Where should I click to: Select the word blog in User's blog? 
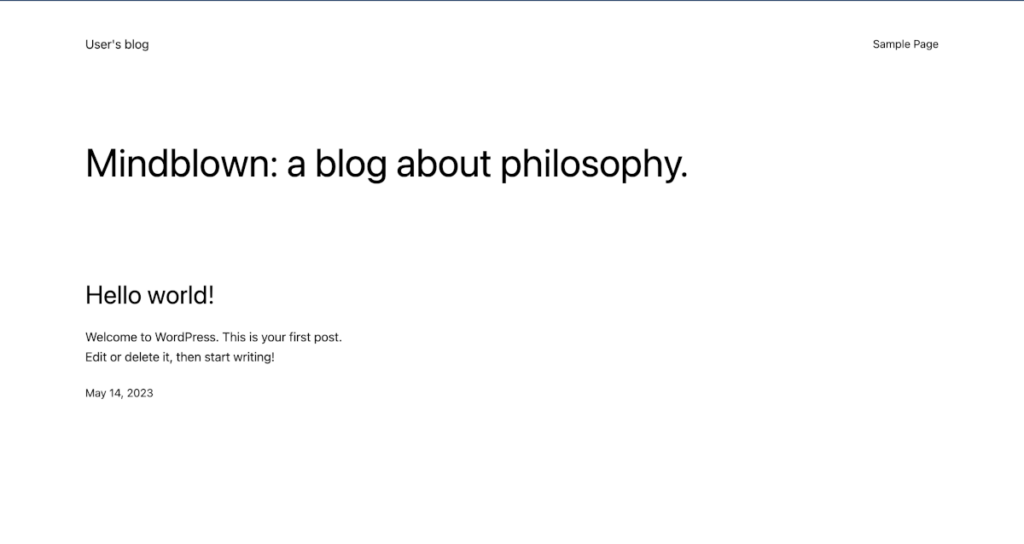136,44
